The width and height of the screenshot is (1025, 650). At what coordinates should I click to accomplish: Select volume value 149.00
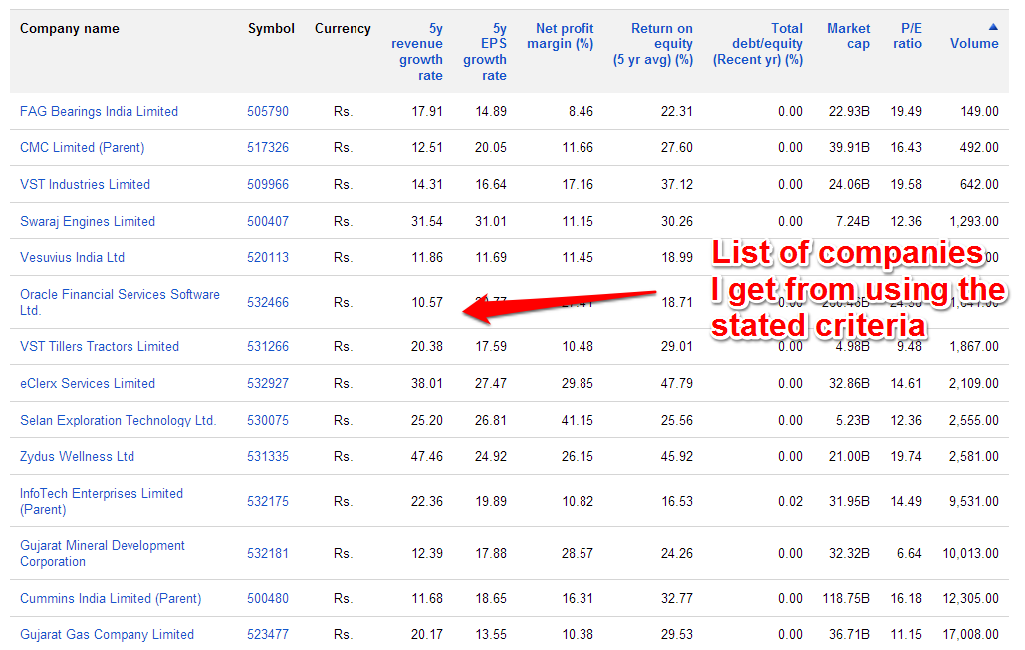click(979, 111)
